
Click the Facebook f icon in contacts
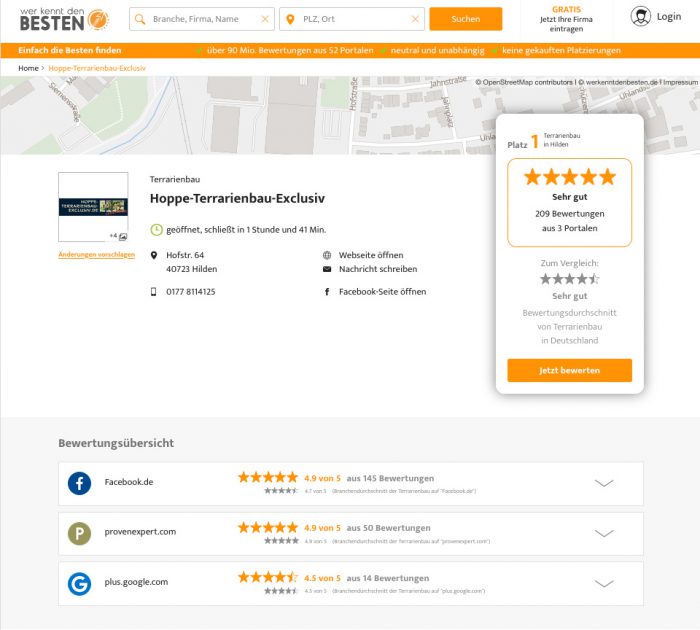(327, 292)
